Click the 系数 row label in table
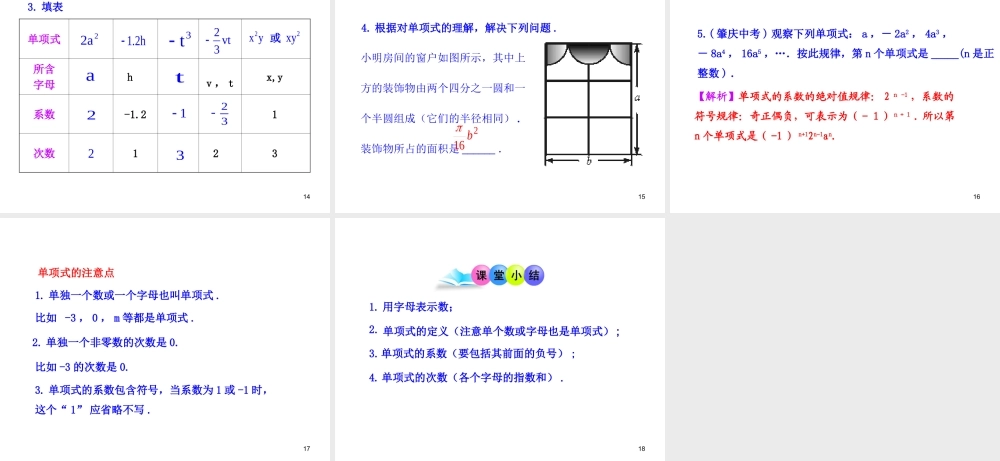Image resolution: width=1000 pixels, height=461 pixels. (44, 114)
